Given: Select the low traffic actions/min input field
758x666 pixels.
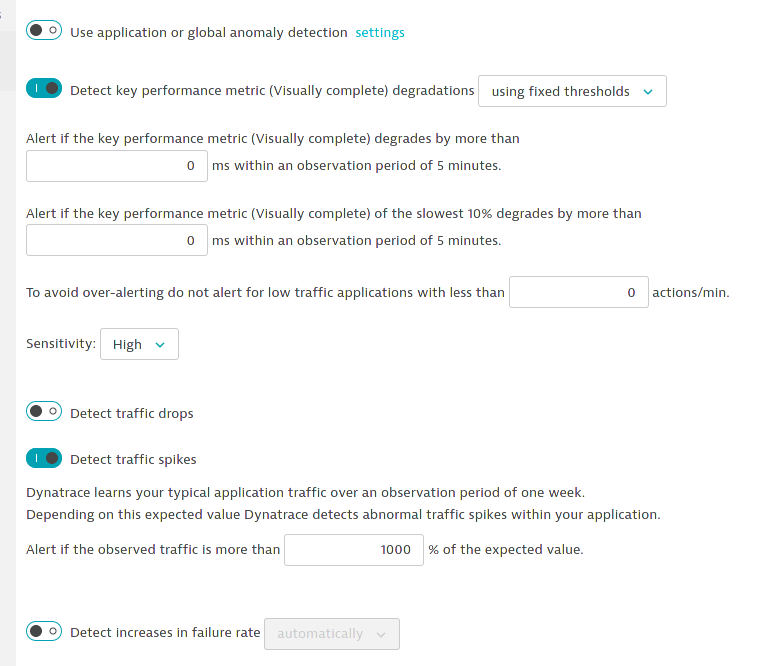Looking at the screenshot, I should coord(578,293).
